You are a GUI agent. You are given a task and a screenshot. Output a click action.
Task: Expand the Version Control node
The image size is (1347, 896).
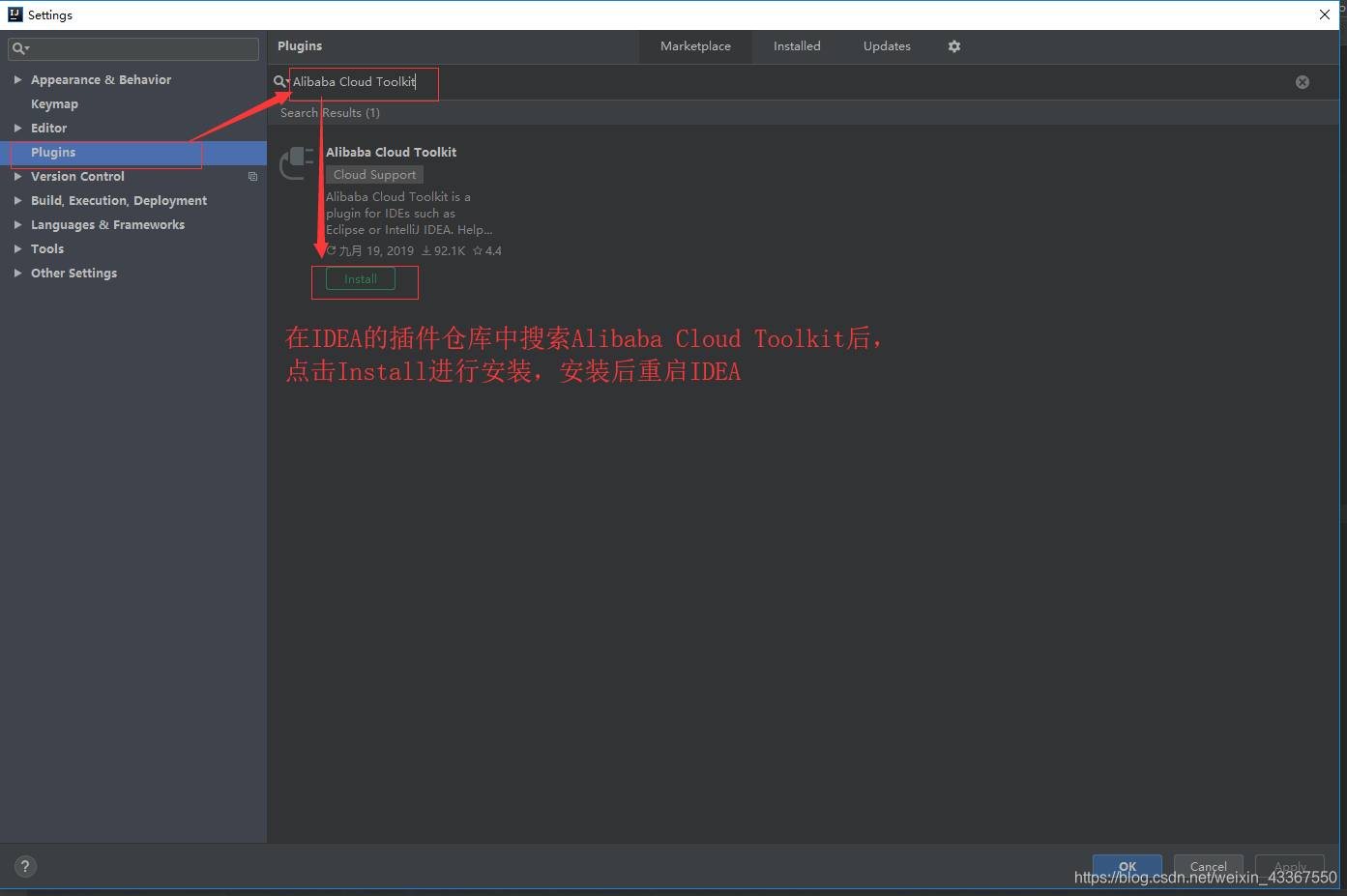point(17,176)
